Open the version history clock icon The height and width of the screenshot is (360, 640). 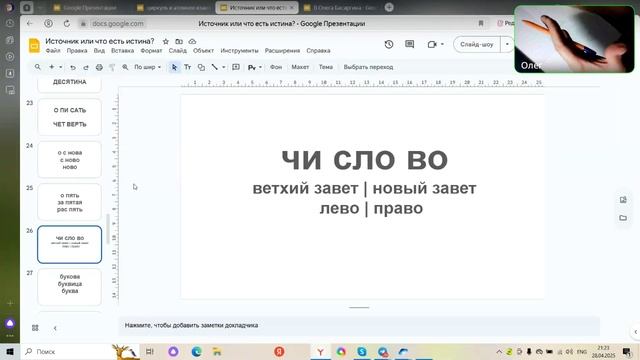click(x=389, y=44)
